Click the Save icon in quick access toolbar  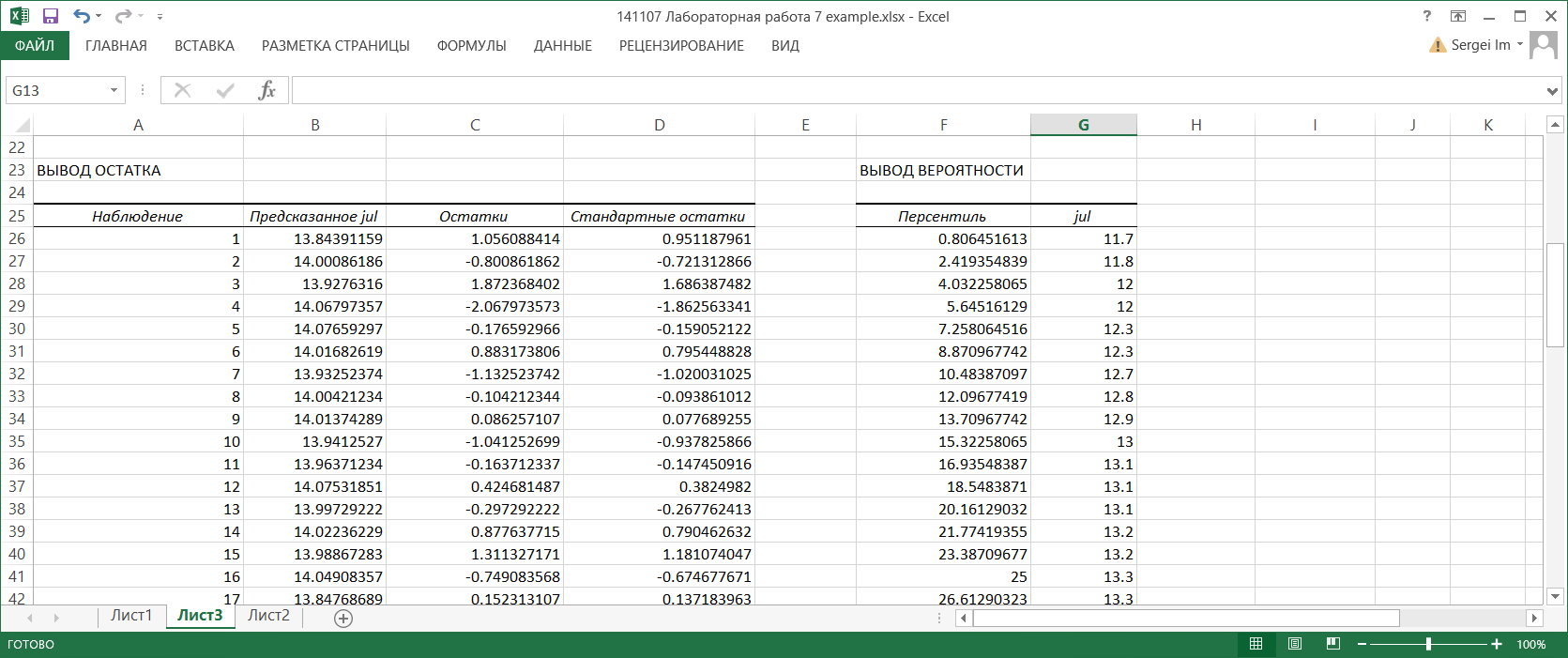tap(51, 16)
